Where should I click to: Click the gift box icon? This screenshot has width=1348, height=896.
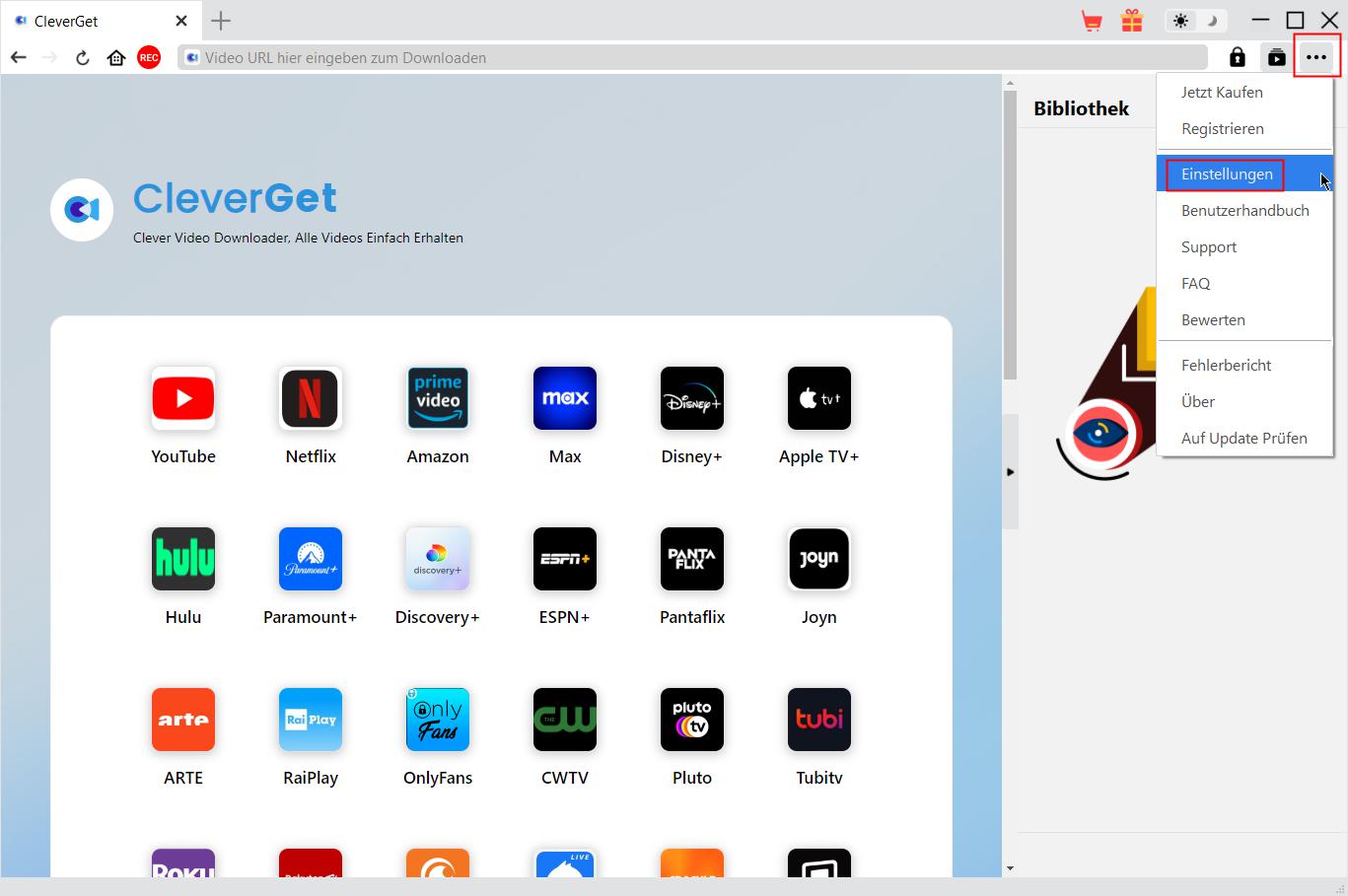click(1132, 21)
